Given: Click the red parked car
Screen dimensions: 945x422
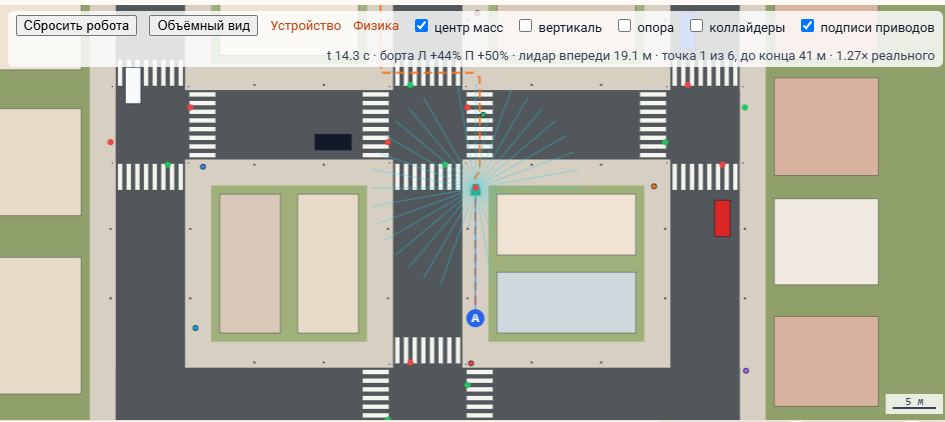Looking at the screenshot, I should pyautogui.click(x=722, y=218).
